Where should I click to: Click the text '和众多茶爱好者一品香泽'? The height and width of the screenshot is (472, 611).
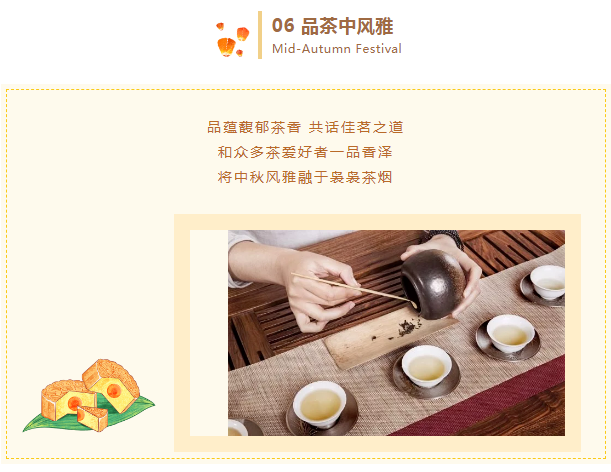[x=305, y=152]
